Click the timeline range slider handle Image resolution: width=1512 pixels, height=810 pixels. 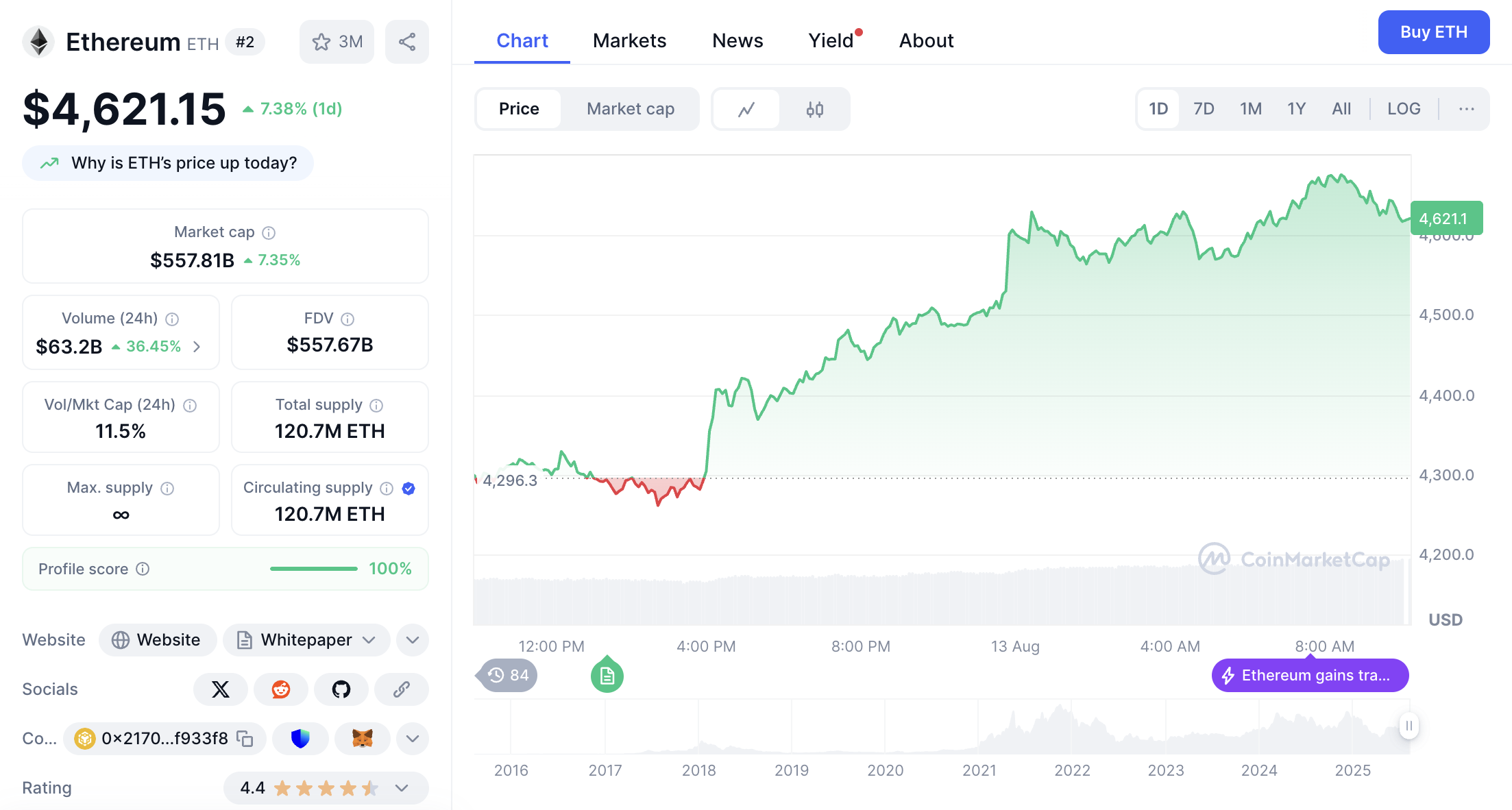click(1409, 726)
